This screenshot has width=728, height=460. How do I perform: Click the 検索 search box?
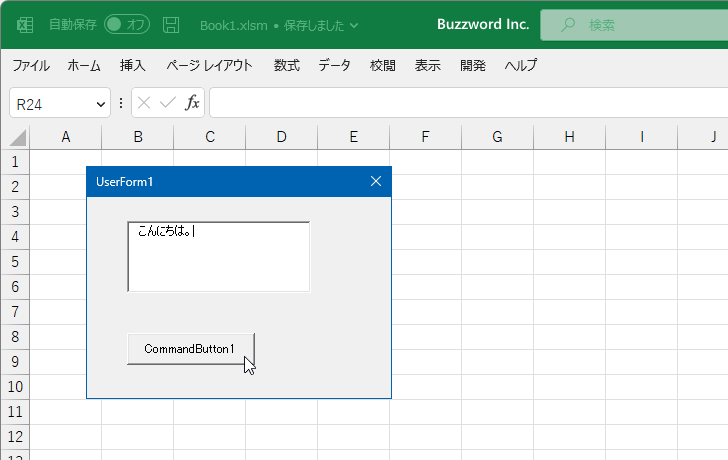coord(634,25)
